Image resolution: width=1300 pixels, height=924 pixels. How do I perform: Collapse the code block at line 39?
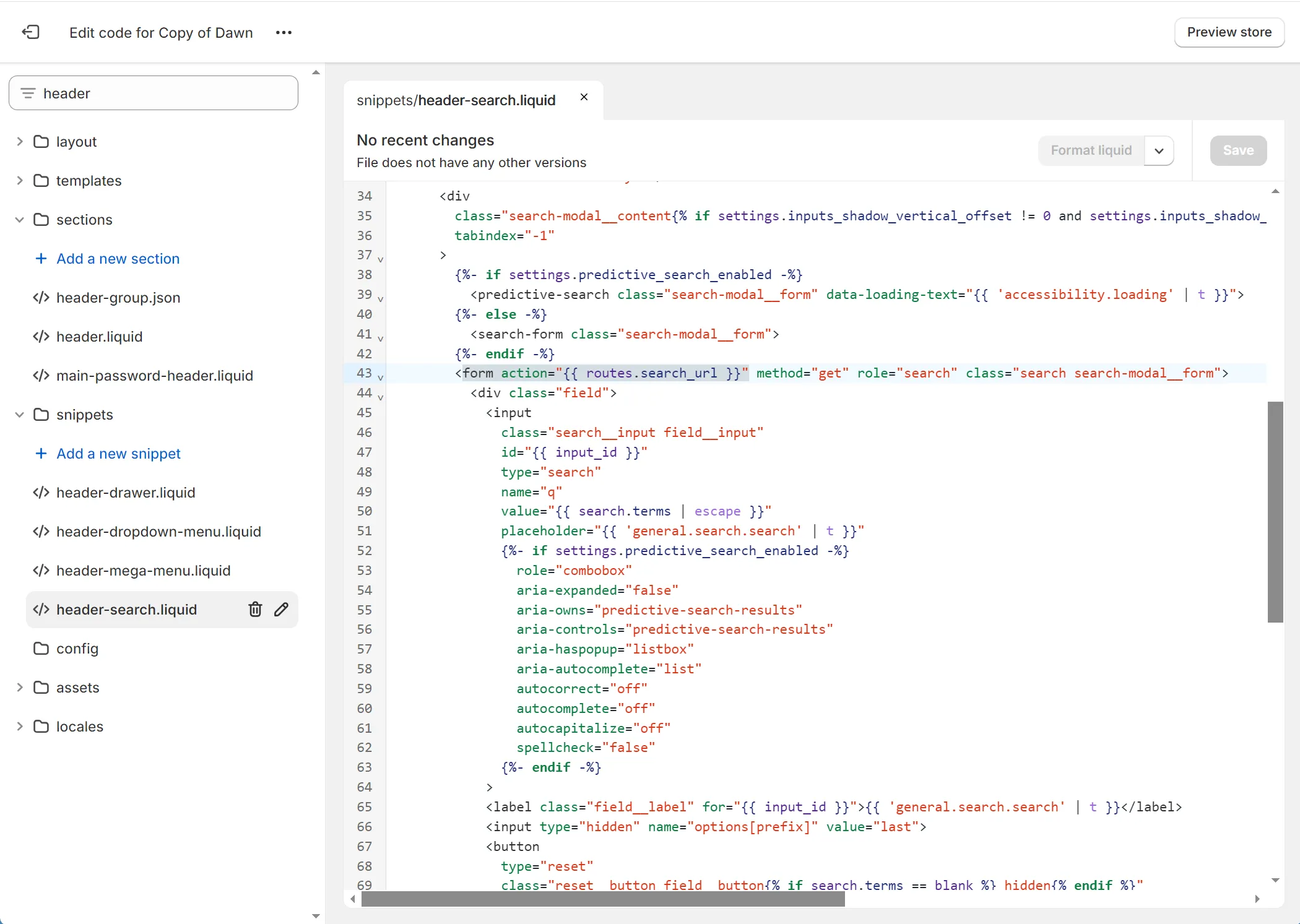[380, 298]
